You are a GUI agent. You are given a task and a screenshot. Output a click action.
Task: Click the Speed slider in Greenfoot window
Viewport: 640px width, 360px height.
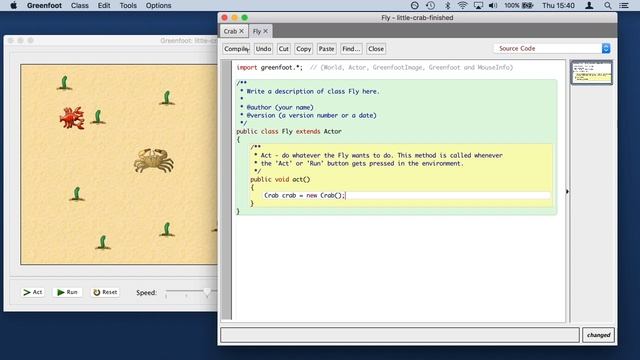click(x=191, y=292)
